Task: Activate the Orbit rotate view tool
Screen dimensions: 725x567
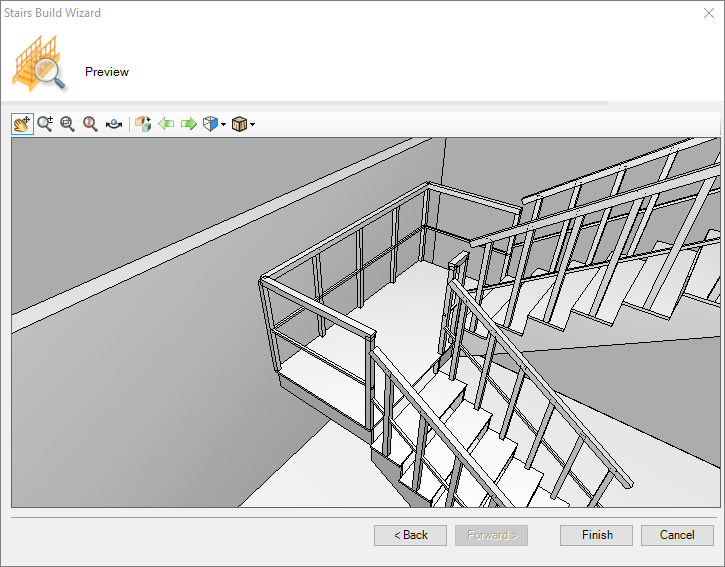Action: (x=114, y=124)
